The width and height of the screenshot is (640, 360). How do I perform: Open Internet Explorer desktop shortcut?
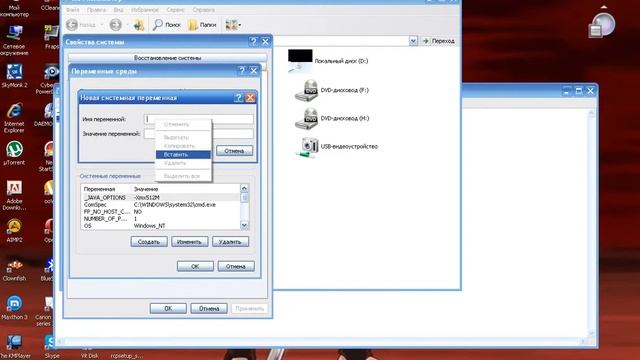(14, 118)
